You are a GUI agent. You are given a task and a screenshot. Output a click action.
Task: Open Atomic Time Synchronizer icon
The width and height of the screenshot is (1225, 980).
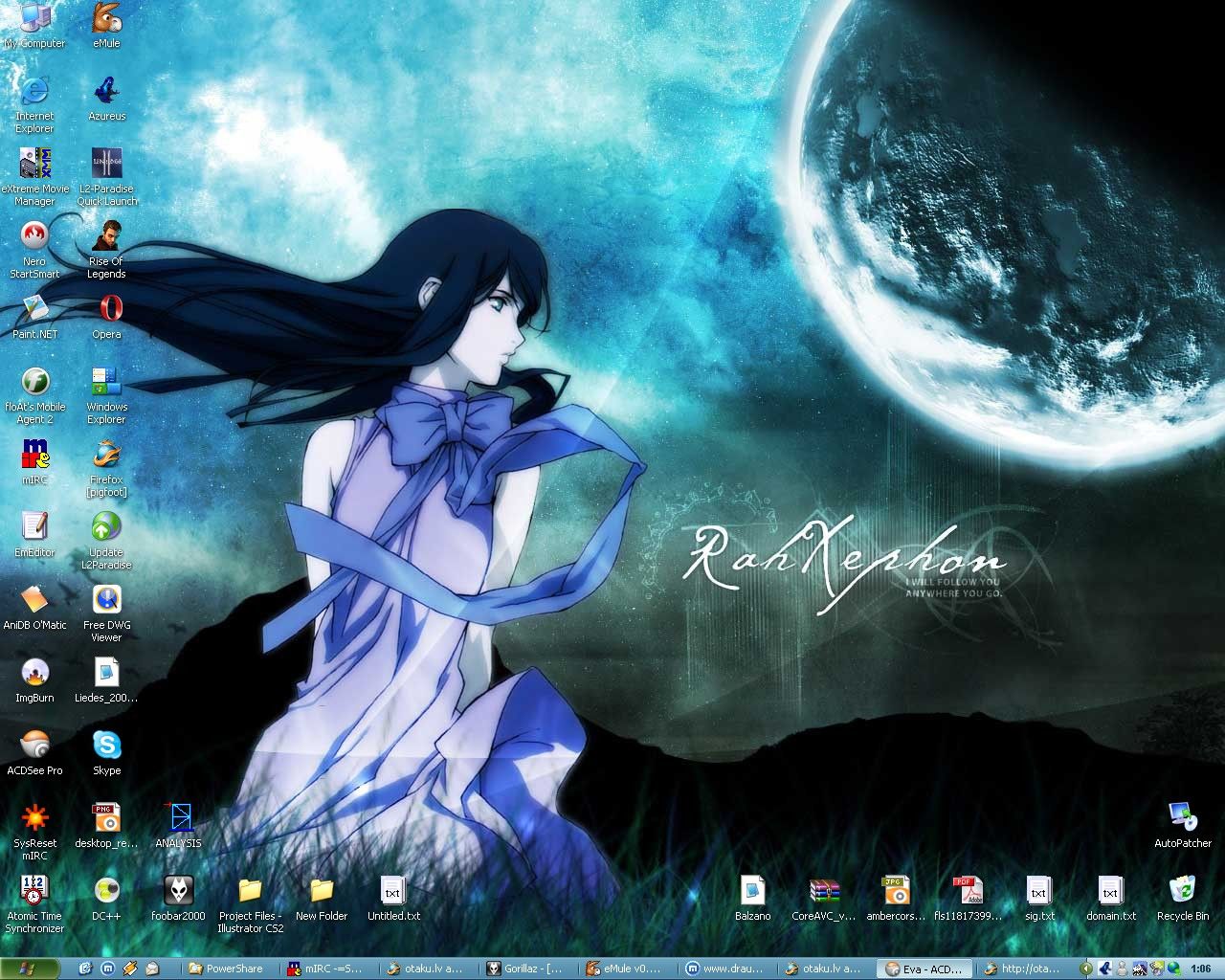click(x=34, y=904)
